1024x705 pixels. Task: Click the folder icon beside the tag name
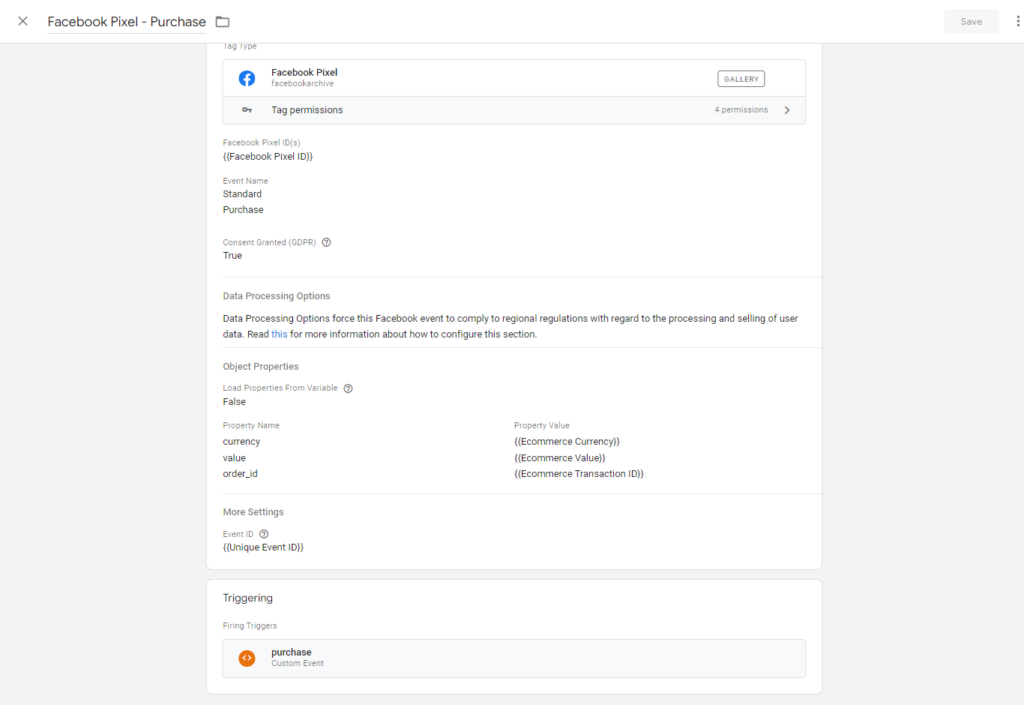tap(222, 22)
